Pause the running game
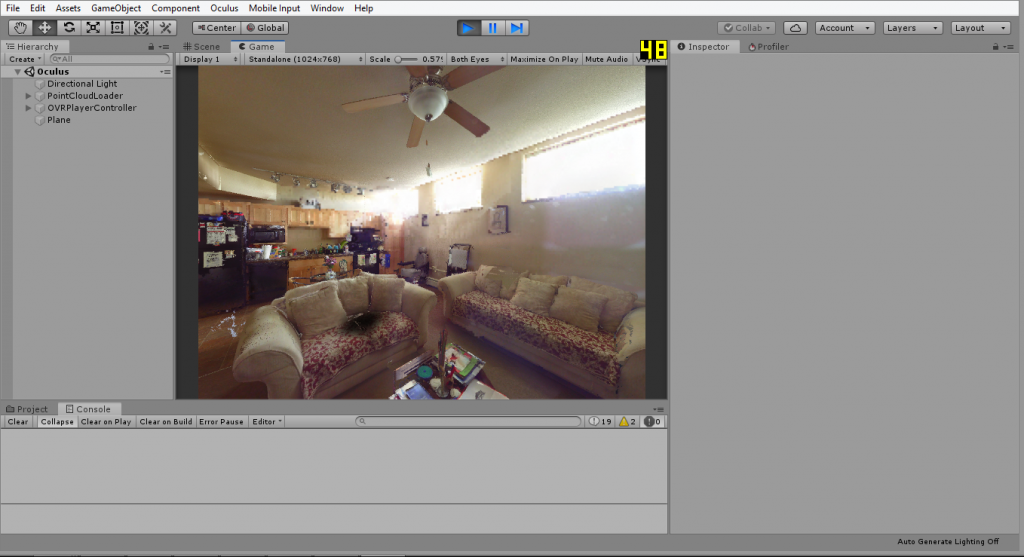Image resolution: width=1024 pixels, height=557 pixels. coord(492,28)
